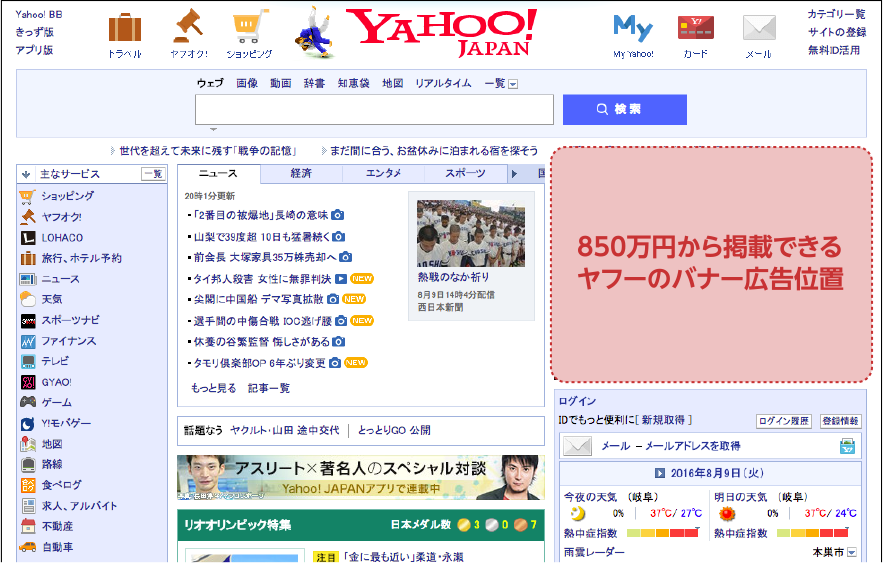Open GYAO! sidebar item
The height and width of the screenshot is (563, 883).
tap(56, 382)
